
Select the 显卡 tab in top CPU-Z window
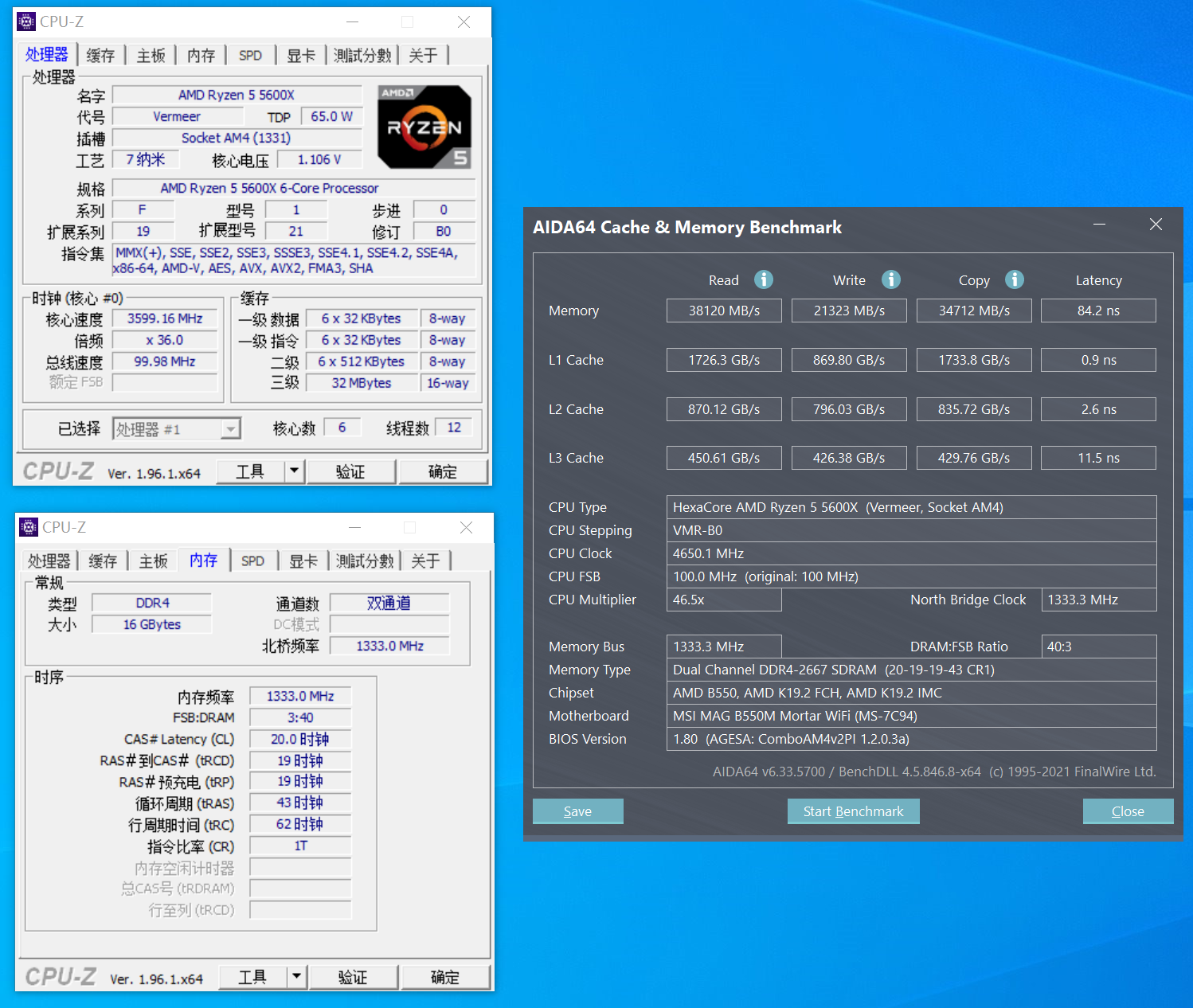301,55
